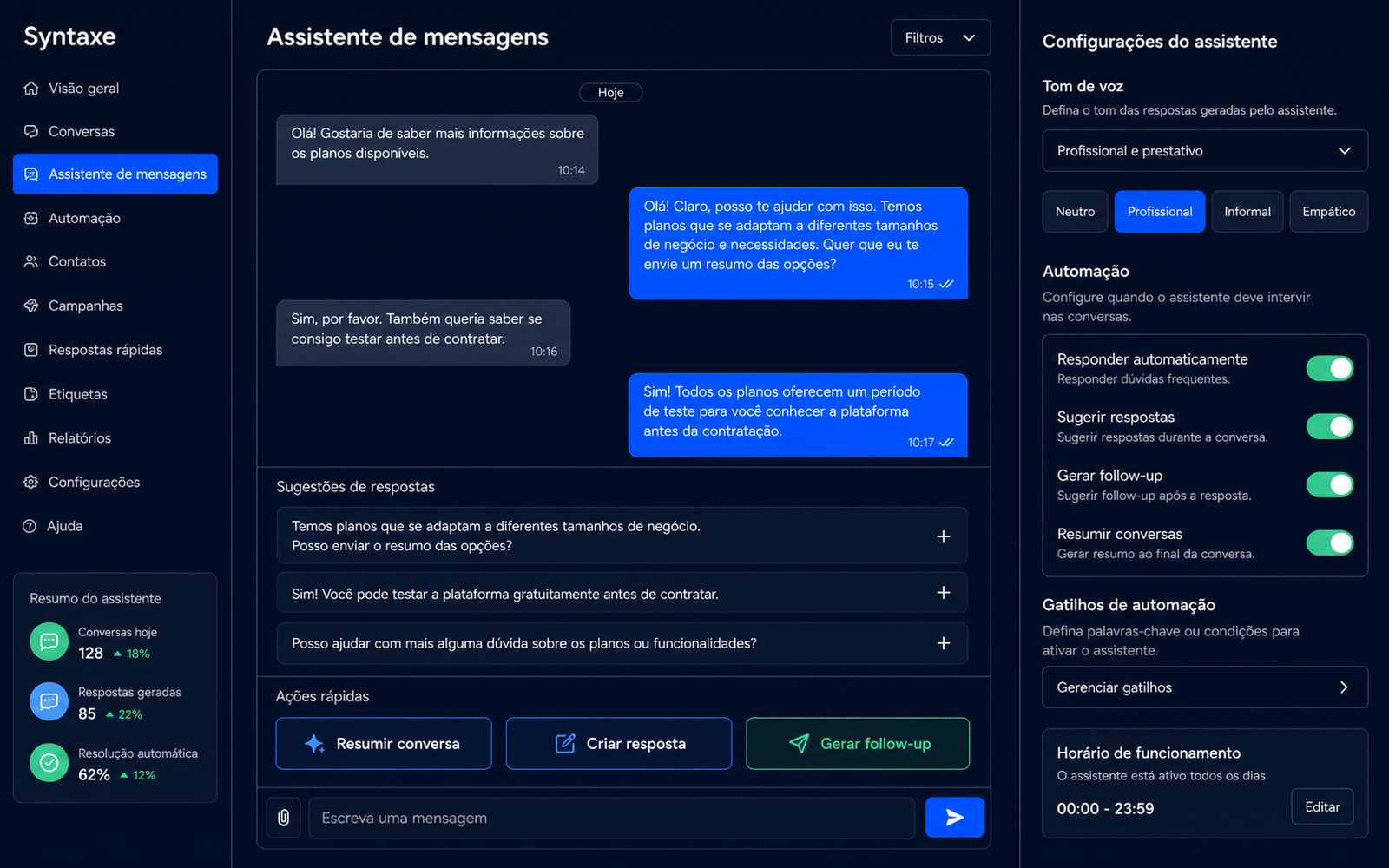
Task: Click the Escreva uma mensagem field
Action: [x=611, y=818]
